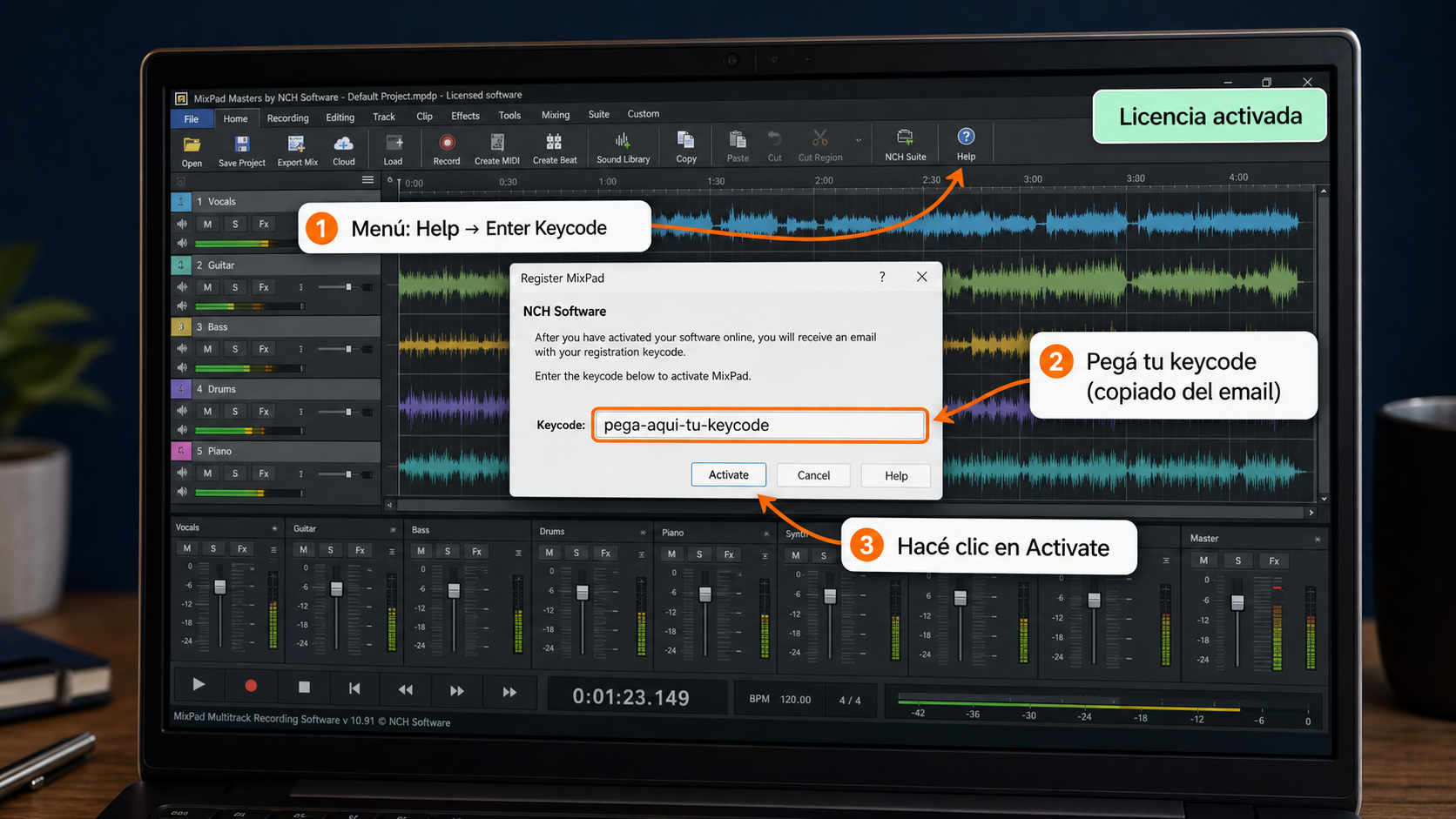1456x819 pixels.
Task: Open the Drums mixer channel menu icon
Action: [643, 532]
